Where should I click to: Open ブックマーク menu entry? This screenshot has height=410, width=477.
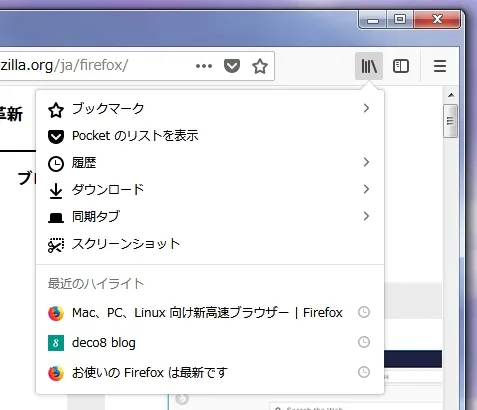pyautogui.click(x=210, y=109)
